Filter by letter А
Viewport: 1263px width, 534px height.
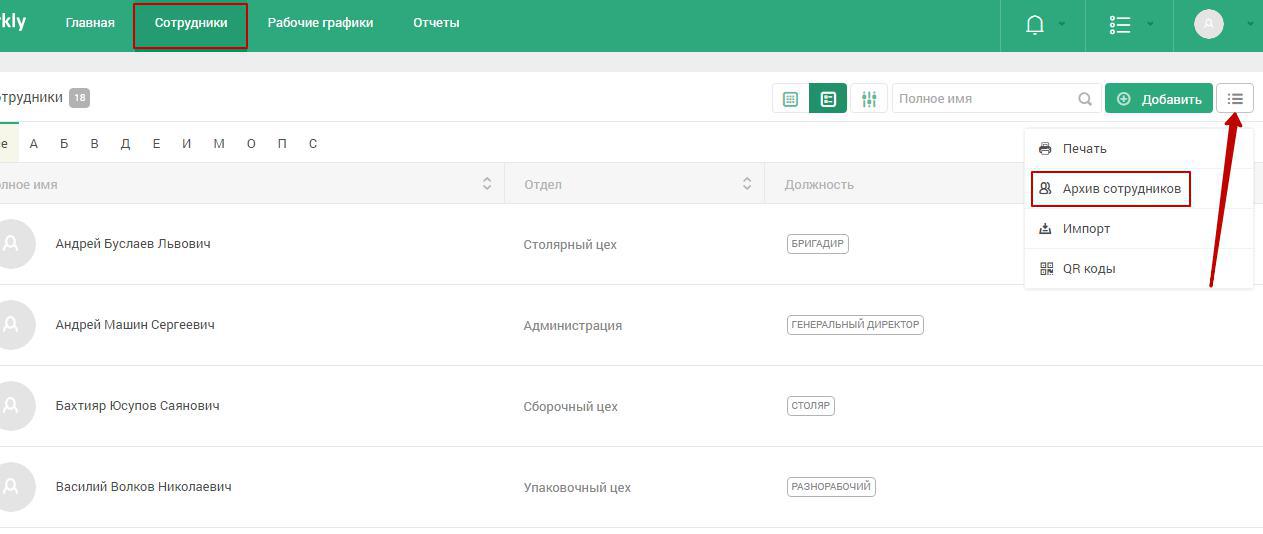(34, 144)
